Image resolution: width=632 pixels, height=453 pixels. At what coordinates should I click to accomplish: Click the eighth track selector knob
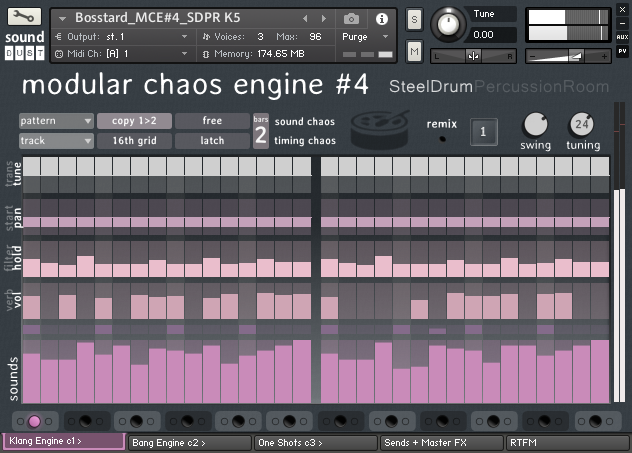(391, 422)
